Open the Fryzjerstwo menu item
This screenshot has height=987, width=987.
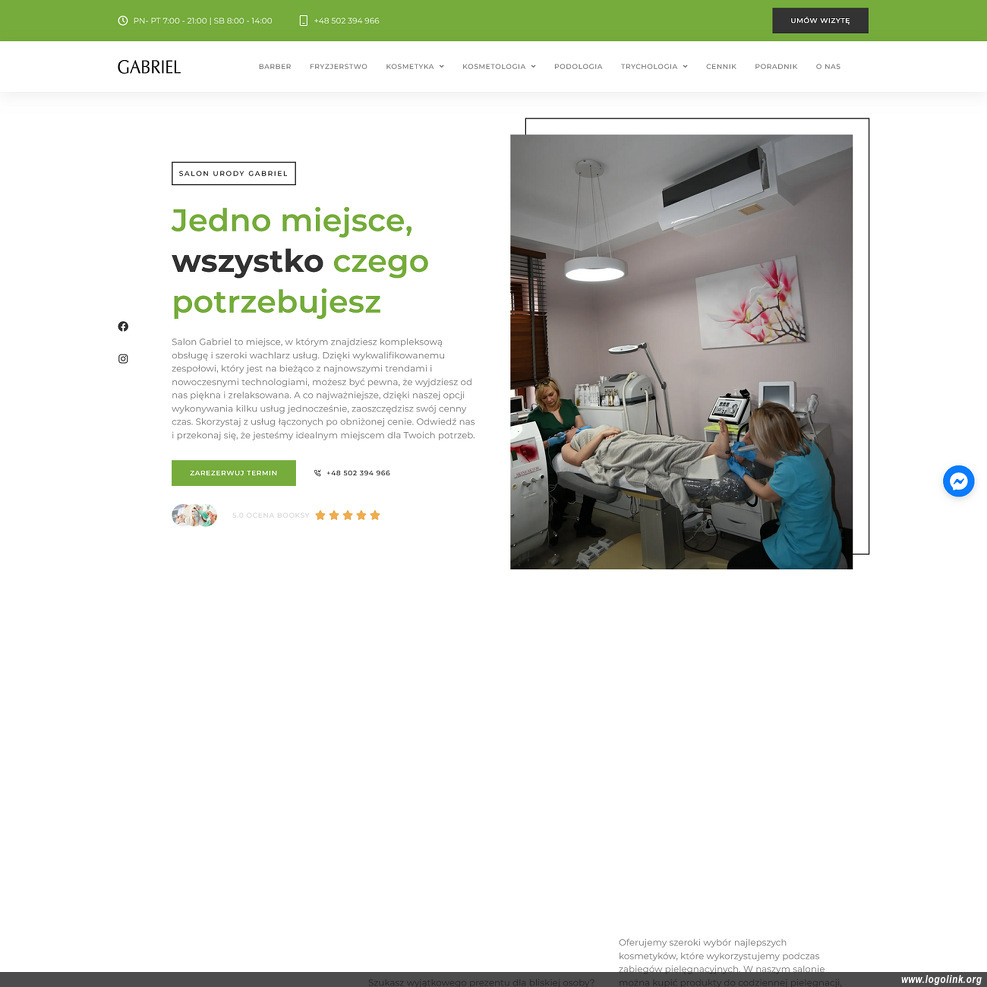pos(339,67)
